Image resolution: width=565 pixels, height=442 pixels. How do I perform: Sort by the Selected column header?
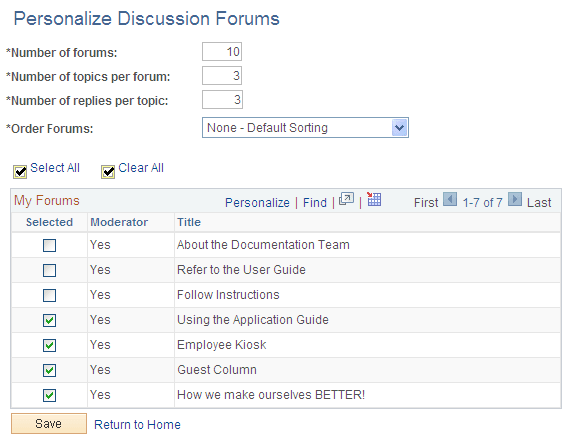pos(49,222)
